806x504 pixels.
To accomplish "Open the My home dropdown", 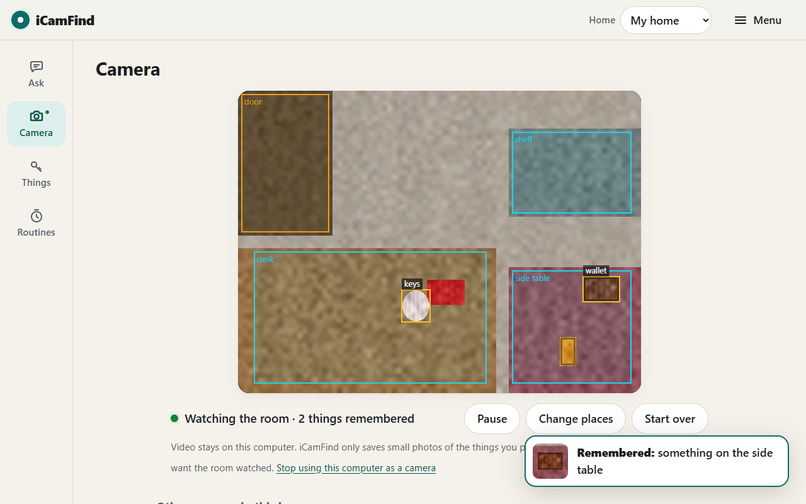I will [x=666, y=21].
